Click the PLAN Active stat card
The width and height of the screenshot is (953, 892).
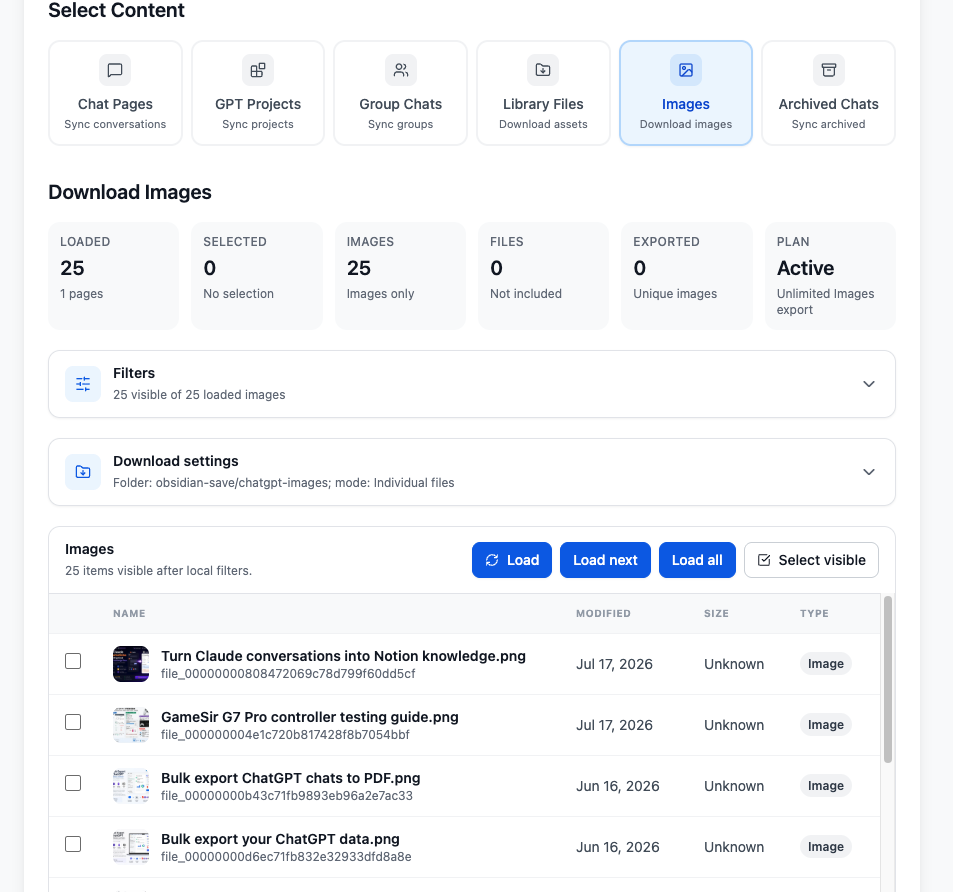(830, 276)
